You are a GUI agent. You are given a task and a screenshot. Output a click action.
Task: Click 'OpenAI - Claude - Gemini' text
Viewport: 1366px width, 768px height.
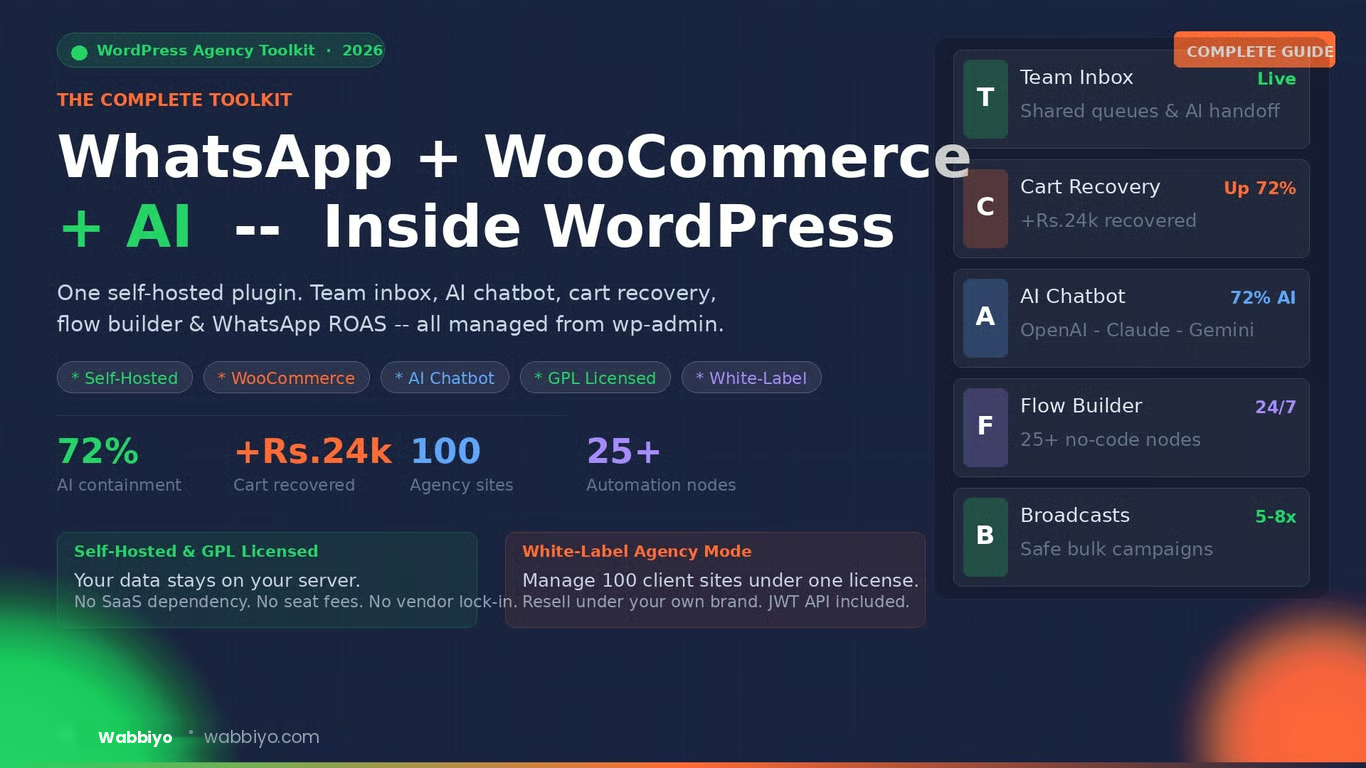click(x=1137, y=330)
